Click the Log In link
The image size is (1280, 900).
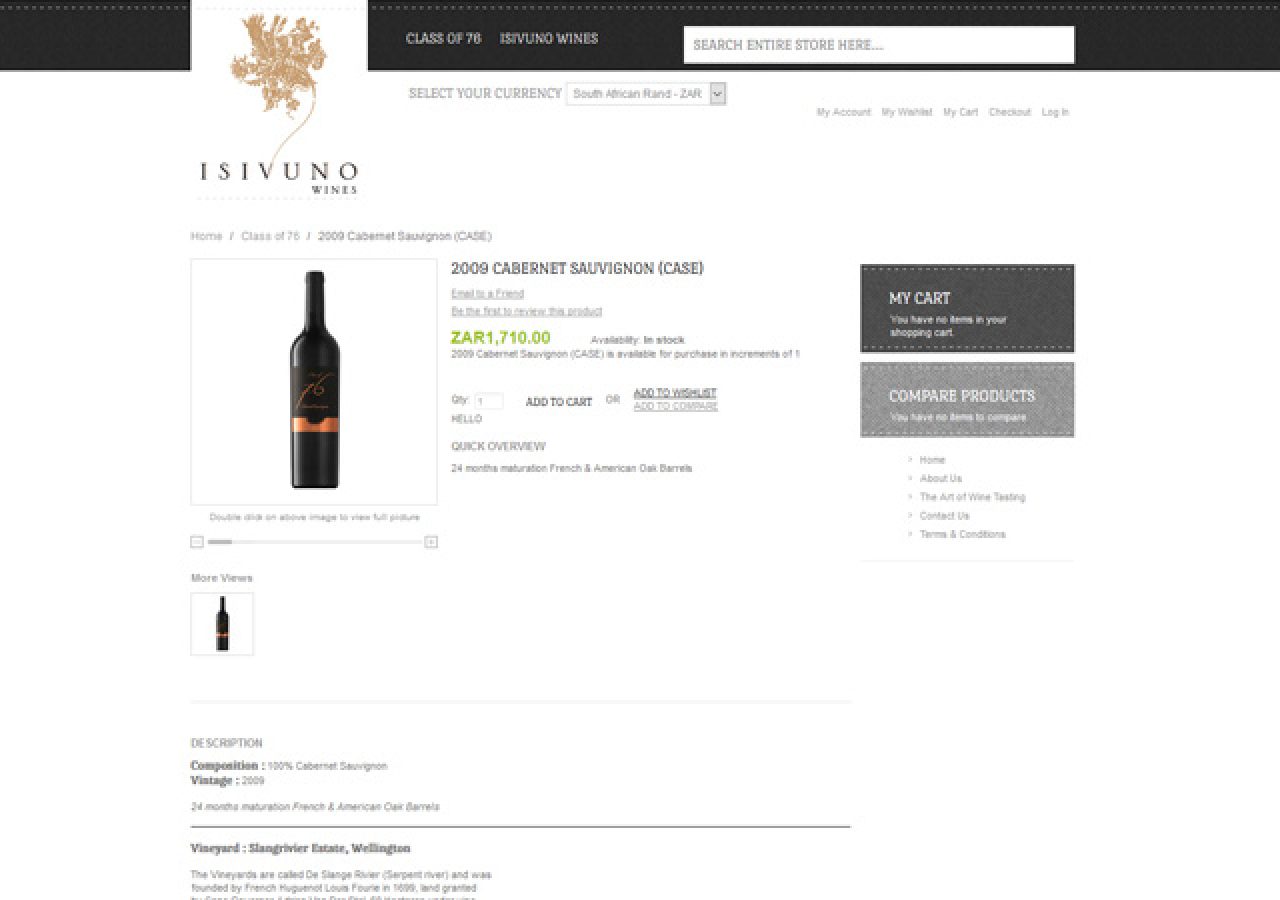pyautogui.click(x=1055, y=112)
